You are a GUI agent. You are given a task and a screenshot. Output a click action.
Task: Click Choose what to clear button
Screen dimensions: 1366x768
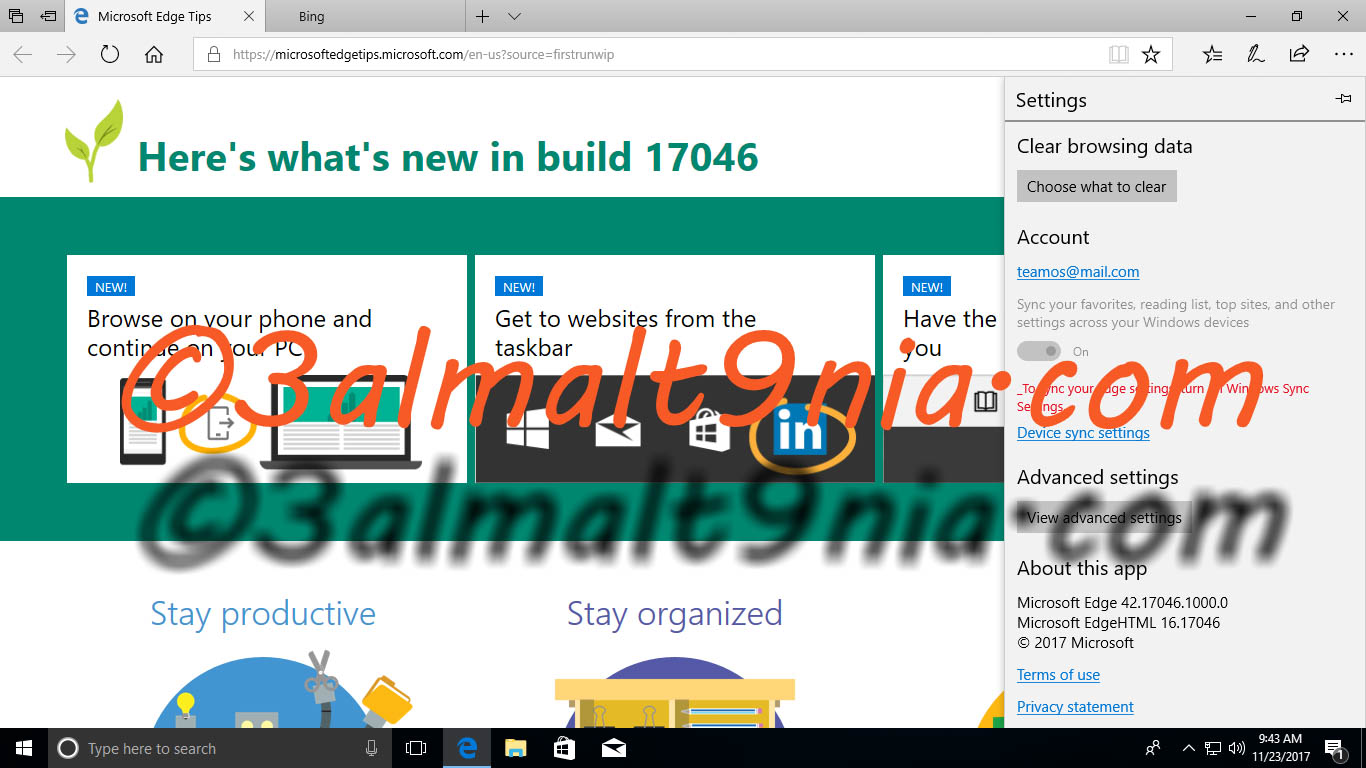click(x=1096, y=186)
